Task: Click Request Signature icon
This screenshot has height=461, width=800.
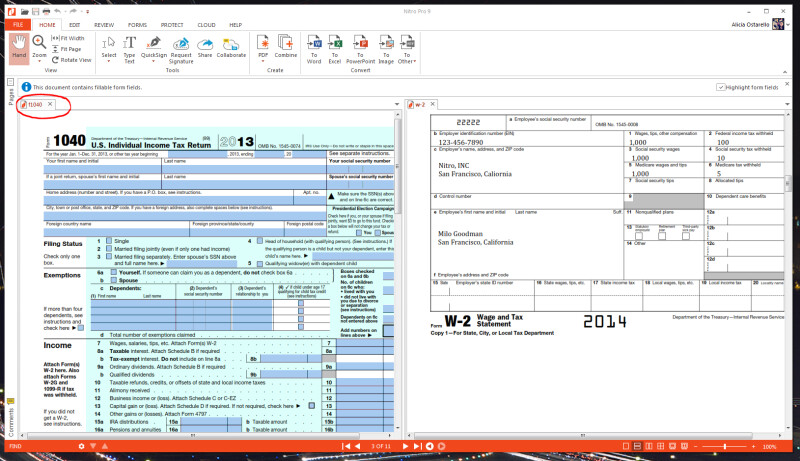Action: click(181, 50)
